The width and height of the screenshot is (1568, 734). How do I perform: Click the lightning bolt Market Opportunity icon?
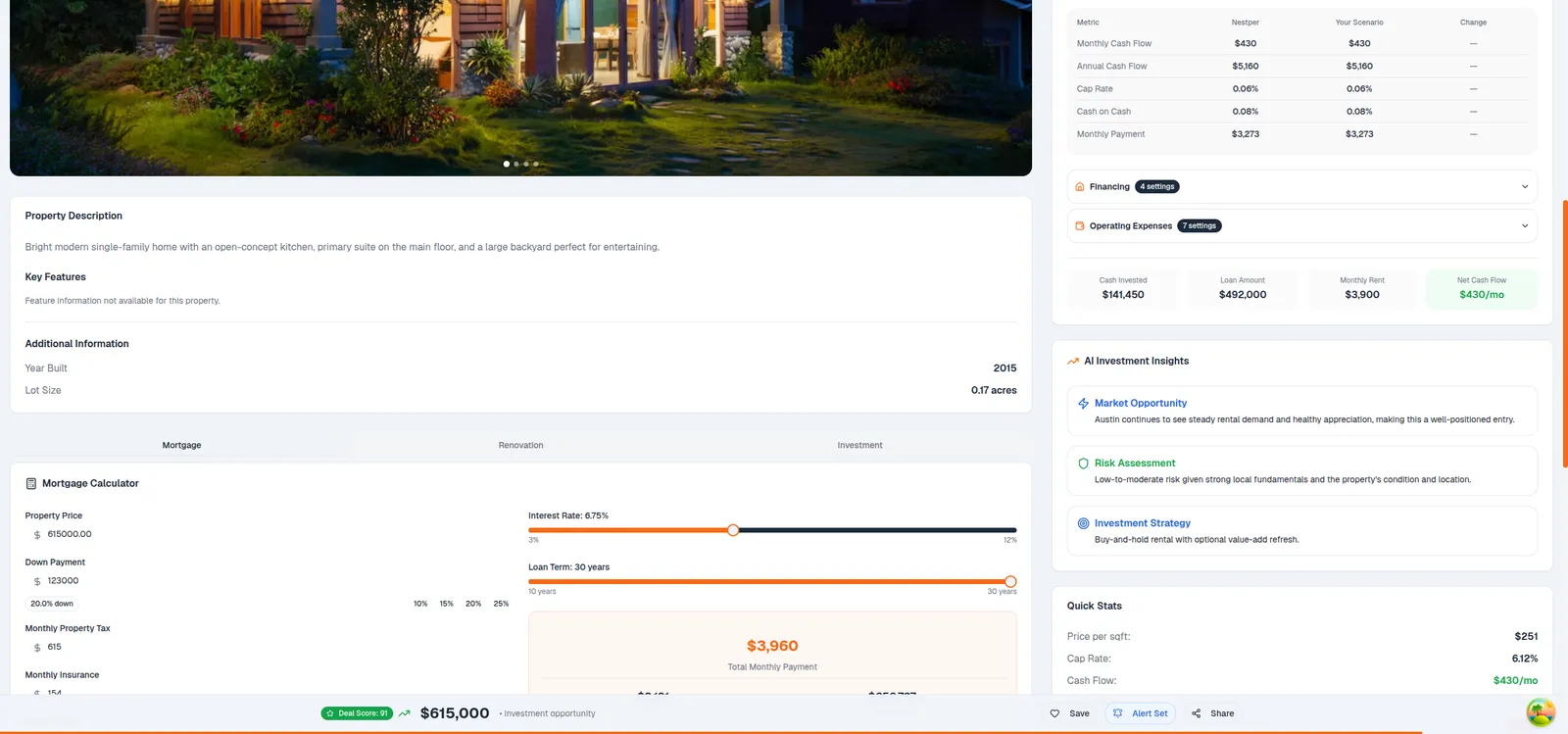click(1083, 404)
